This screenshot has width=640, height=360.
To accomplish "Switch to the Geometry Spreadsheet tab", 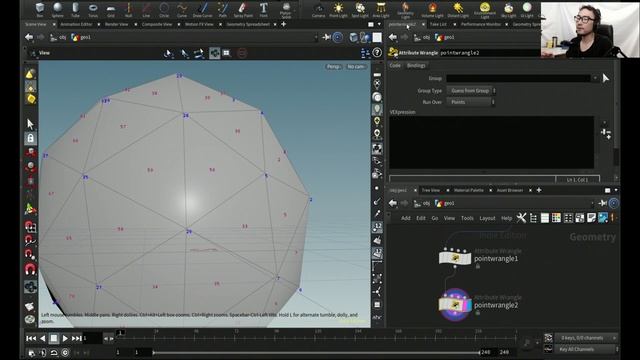I will (248, 24).
